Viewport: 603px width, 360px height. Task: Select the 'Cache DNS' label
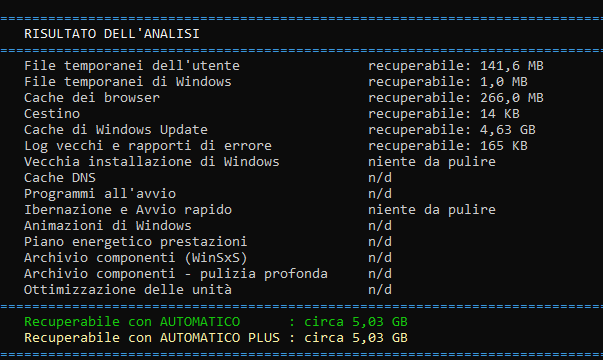60,178
